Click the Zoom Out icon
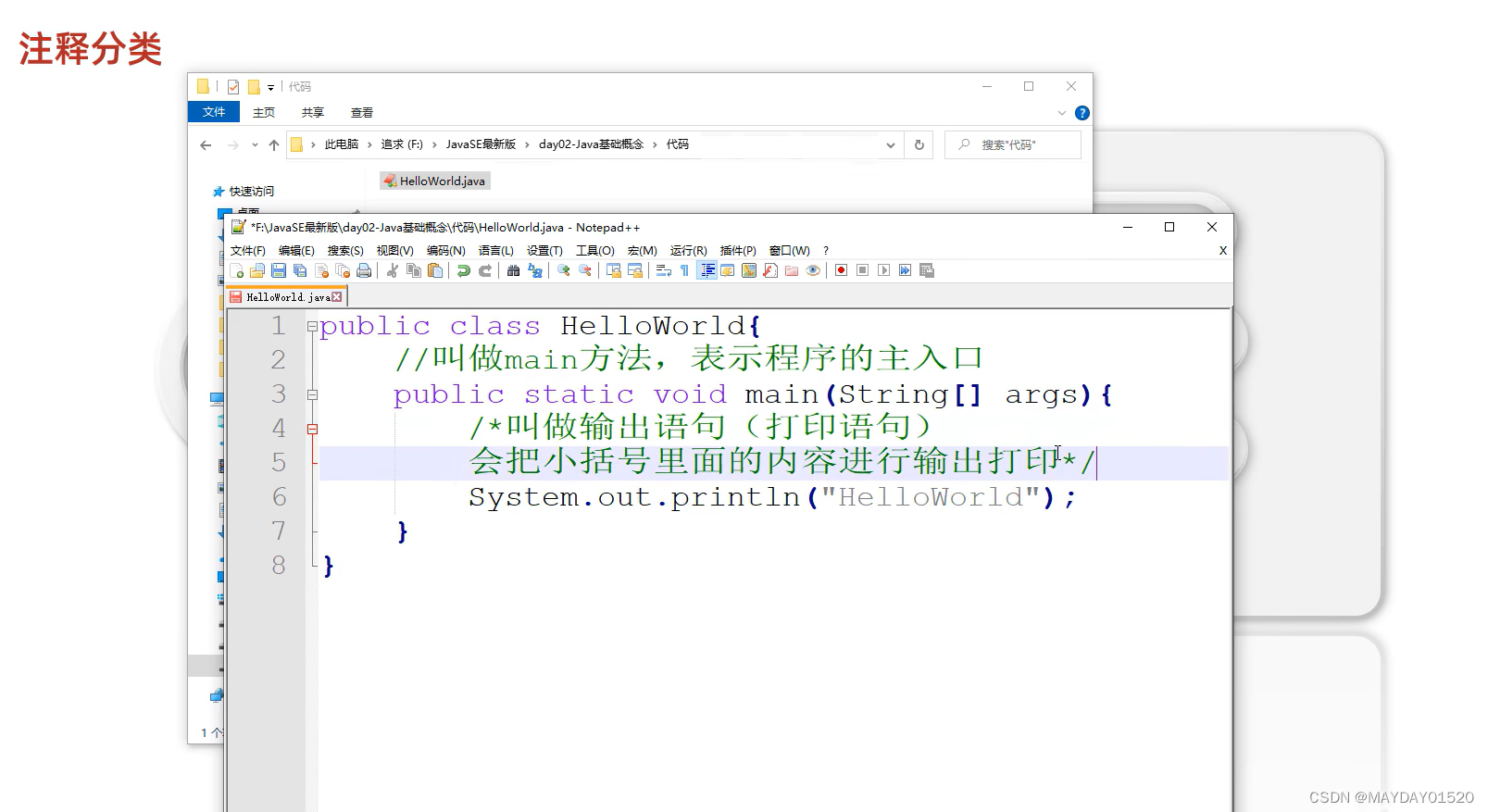Screen dimensions: 1488x812 (585, 270)
